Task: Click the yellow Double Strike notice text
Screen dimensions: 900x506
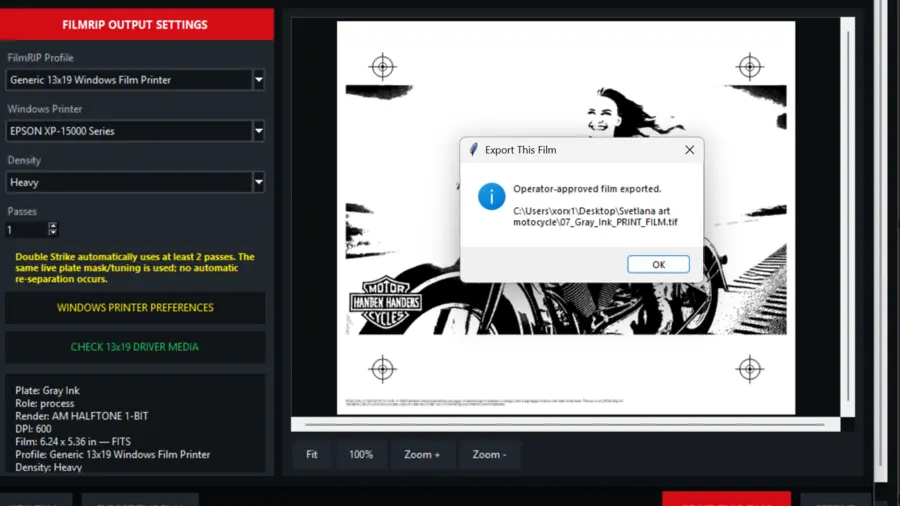Action: pos(135,268)
